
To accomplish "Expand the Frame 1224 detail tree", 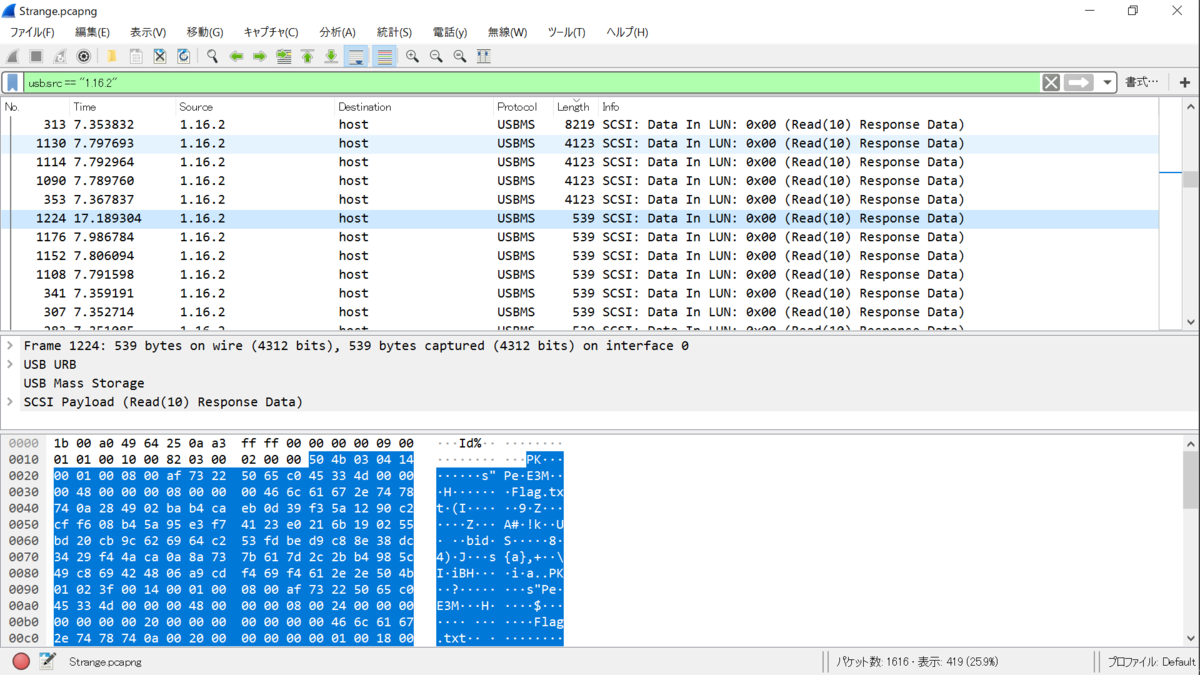I will [10, 346].
